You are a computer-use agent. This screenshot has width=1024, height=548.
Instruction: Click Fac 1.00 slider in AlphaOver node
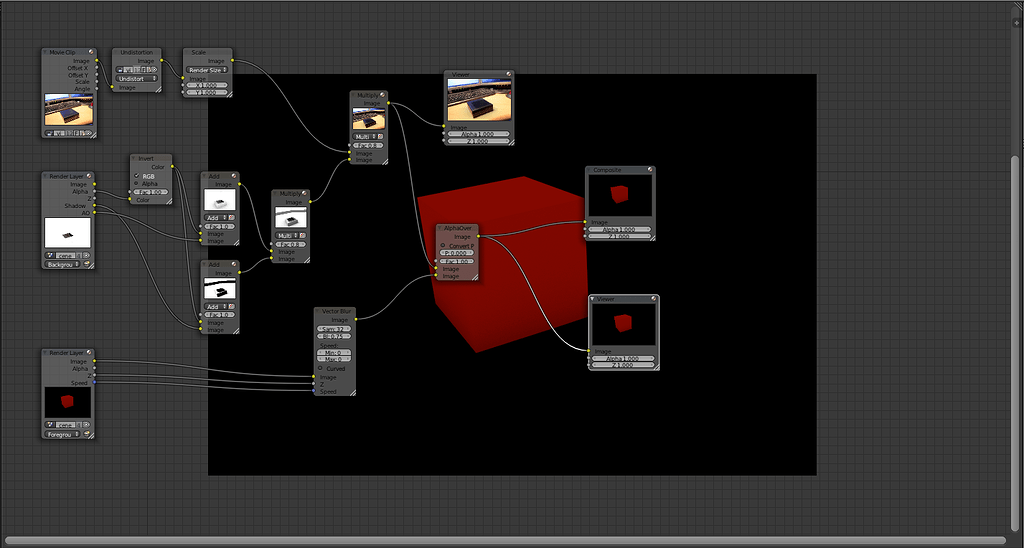(x=456, y=261)
